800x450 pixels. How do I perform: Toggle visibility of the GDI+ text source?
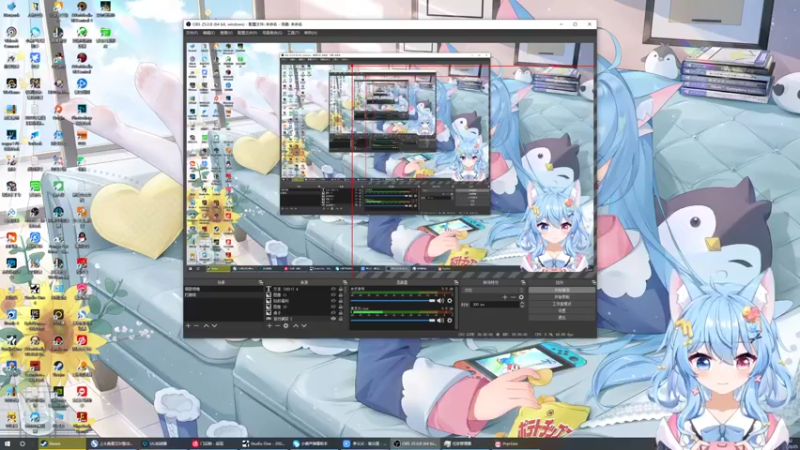(x=333, y=289)
